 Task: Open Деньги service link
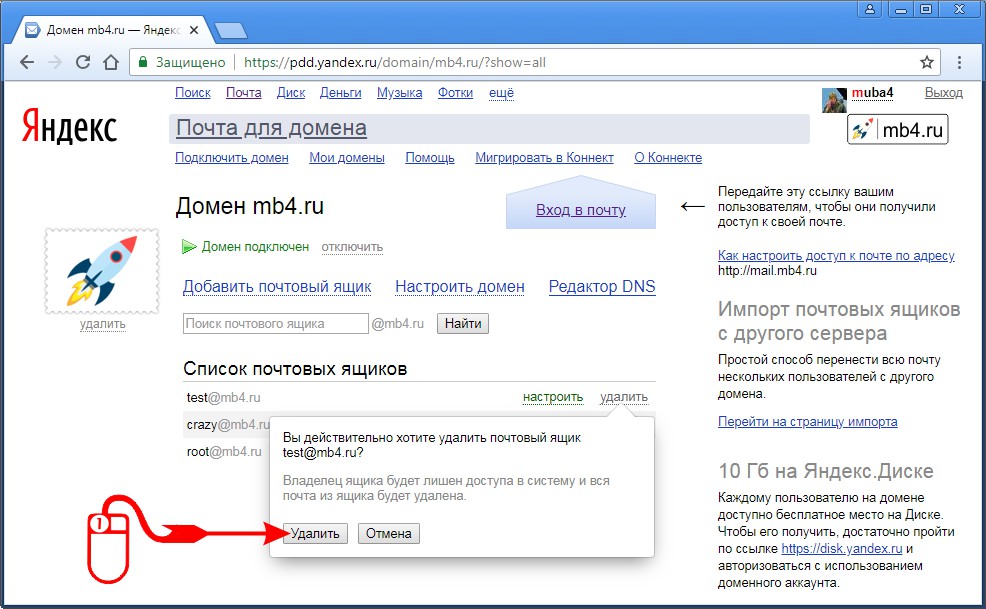pyautogui.click(x=340, y=92)
